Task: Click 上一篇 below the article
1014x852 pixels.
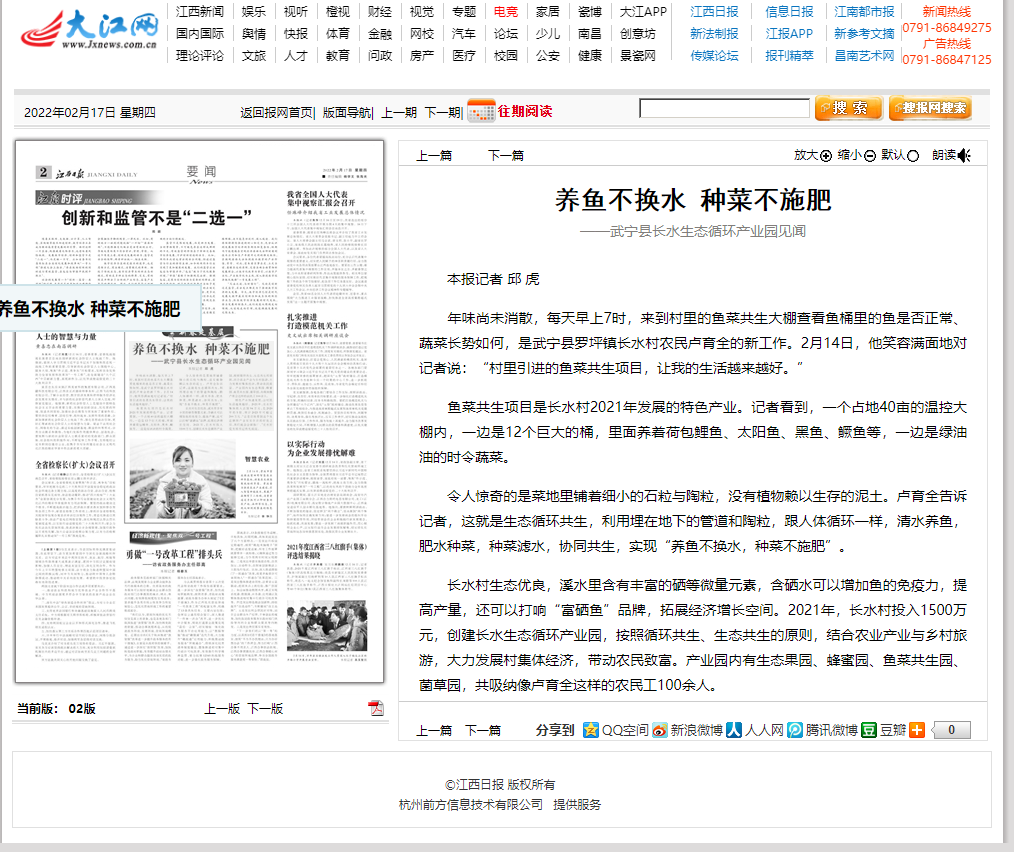Action: (x=434, y=730)
